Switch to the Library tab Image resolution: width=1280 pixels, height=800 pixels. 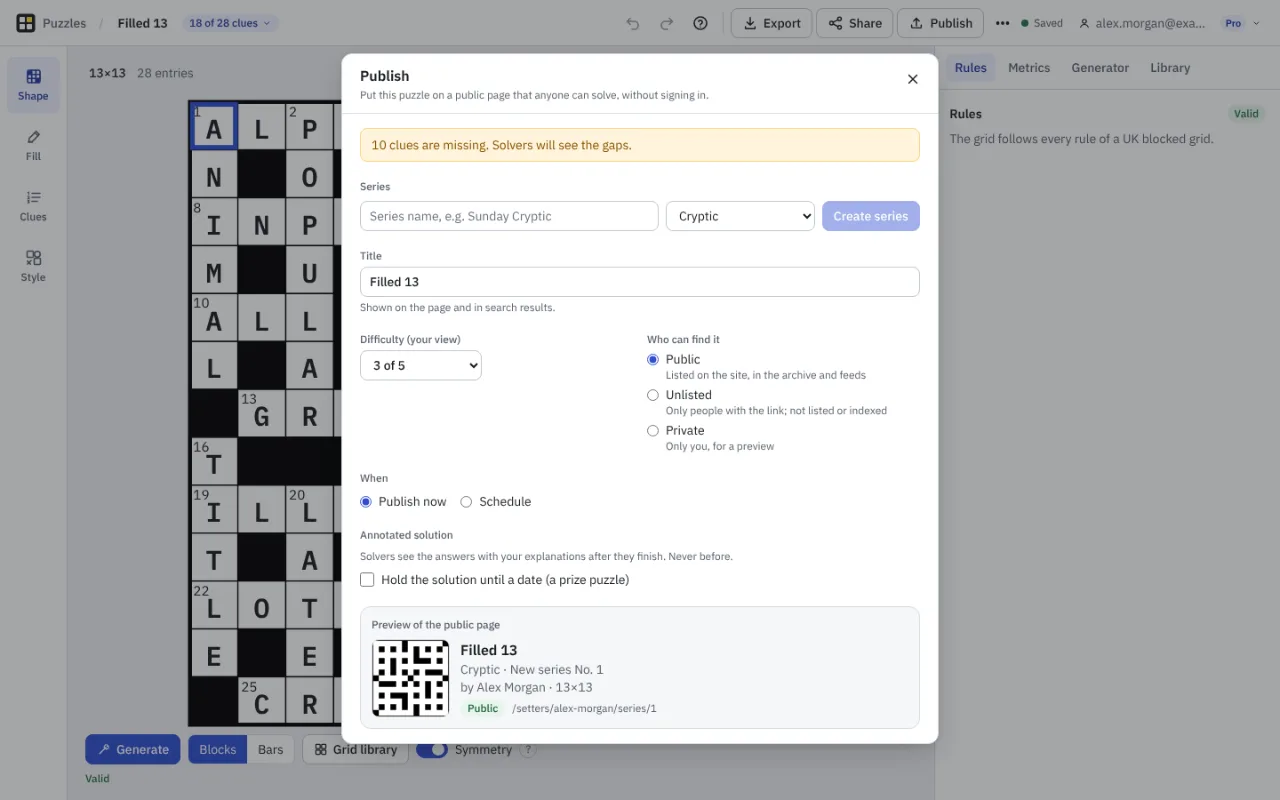tap(1170, 68)
